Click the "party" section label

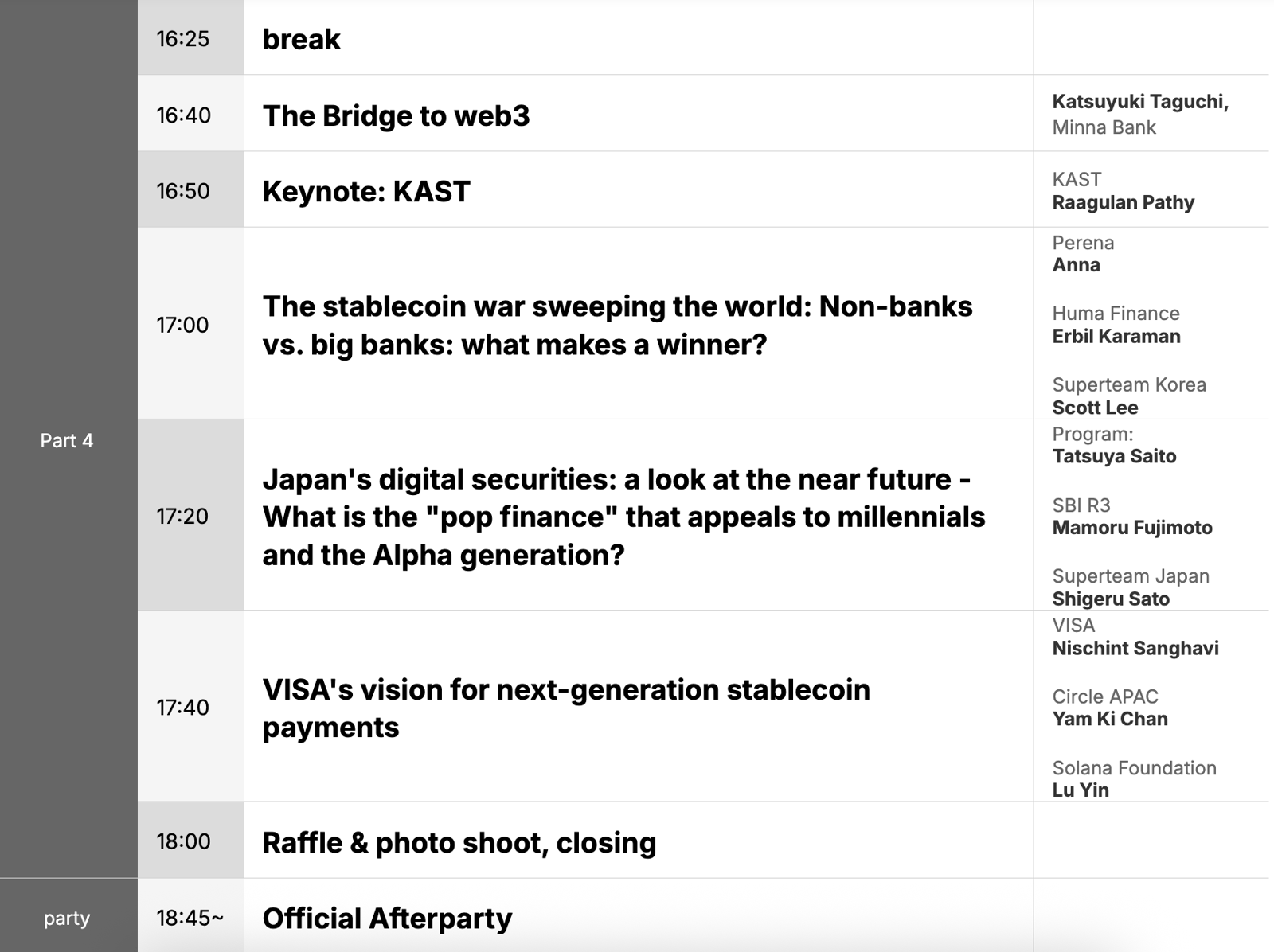click(67, 919)
